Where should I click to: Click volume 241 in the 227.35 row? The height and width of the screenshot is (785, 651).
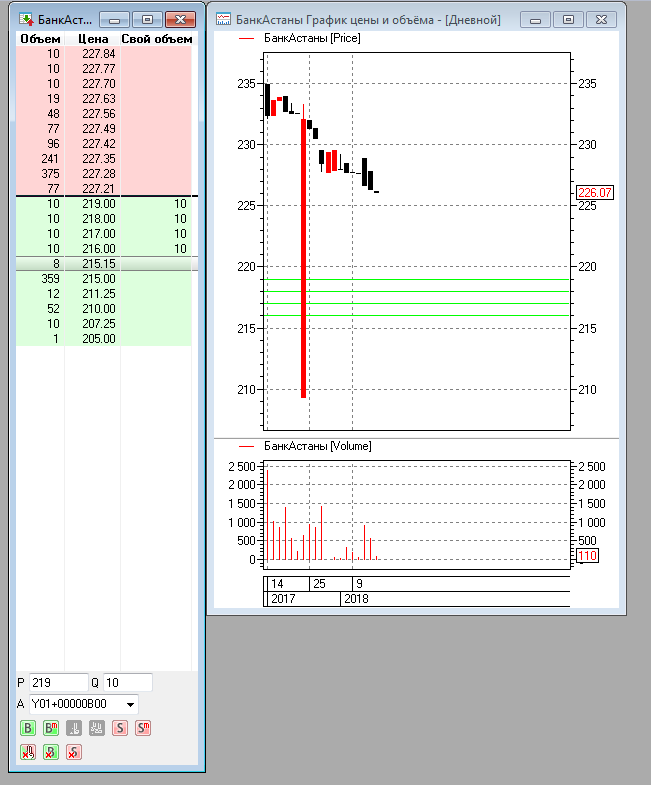(50, 159)
